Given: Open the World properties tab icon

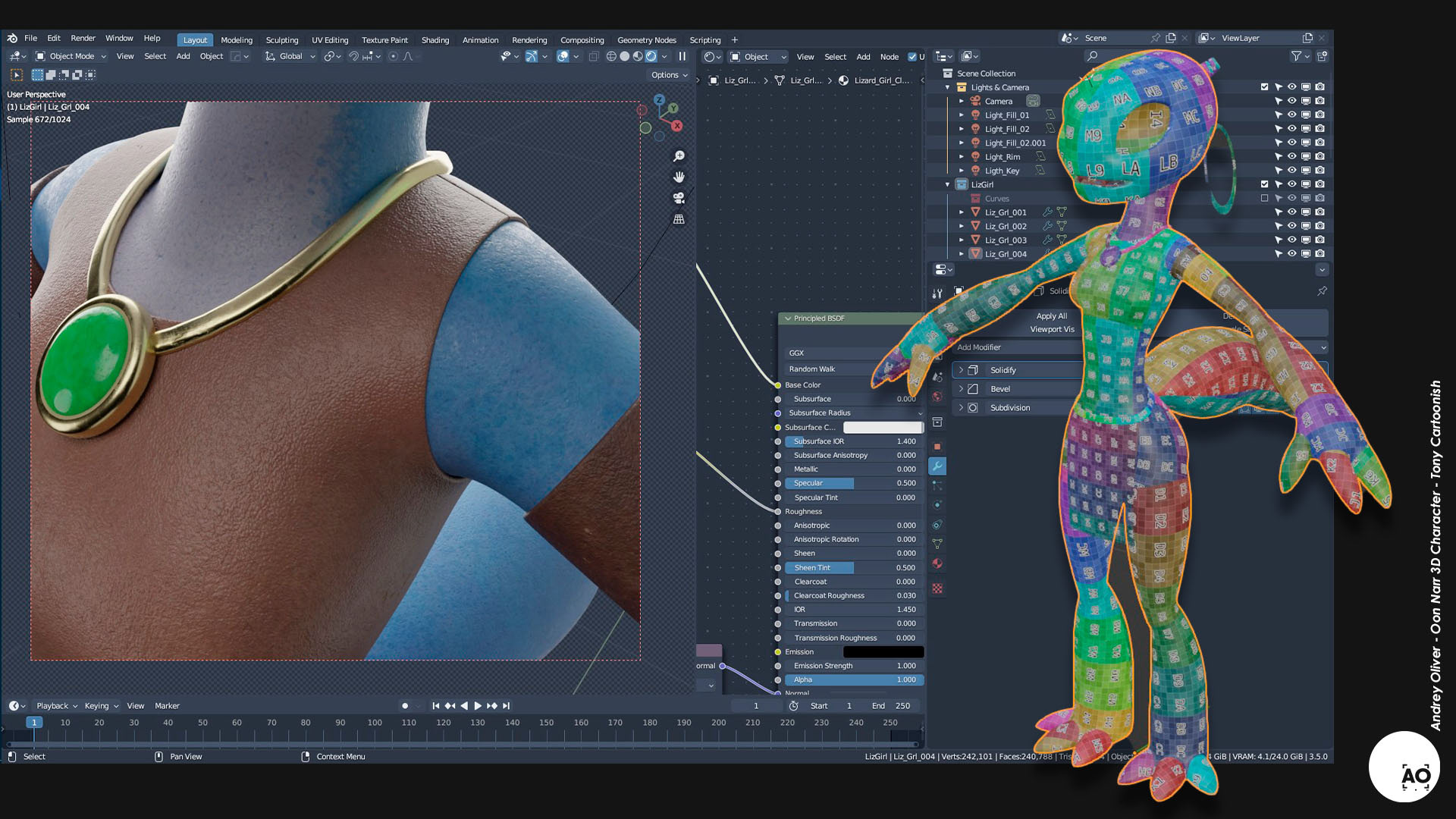Looking at the screenshot, I should click(937, 397).
